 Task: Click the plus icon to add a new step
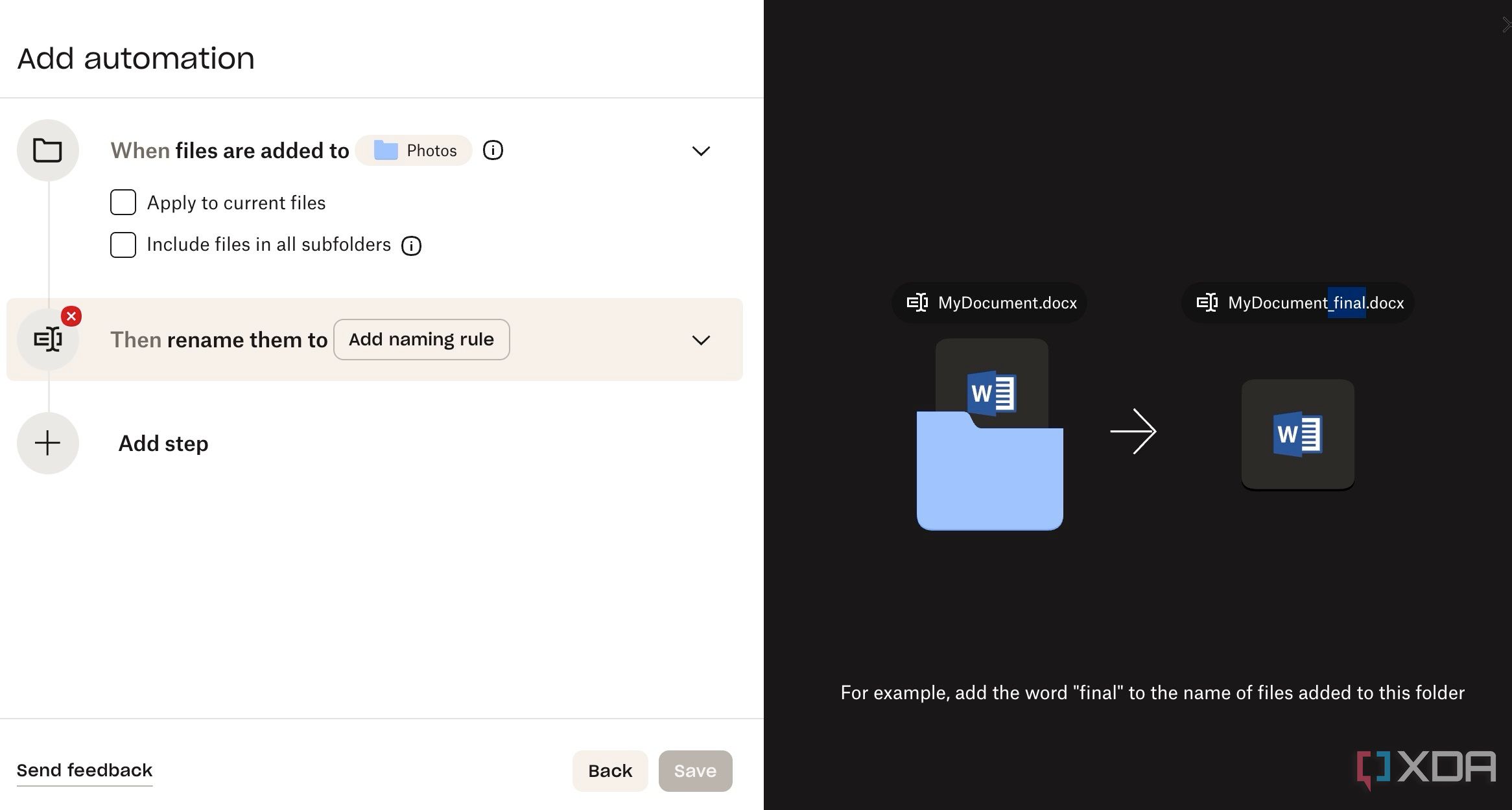47,444
